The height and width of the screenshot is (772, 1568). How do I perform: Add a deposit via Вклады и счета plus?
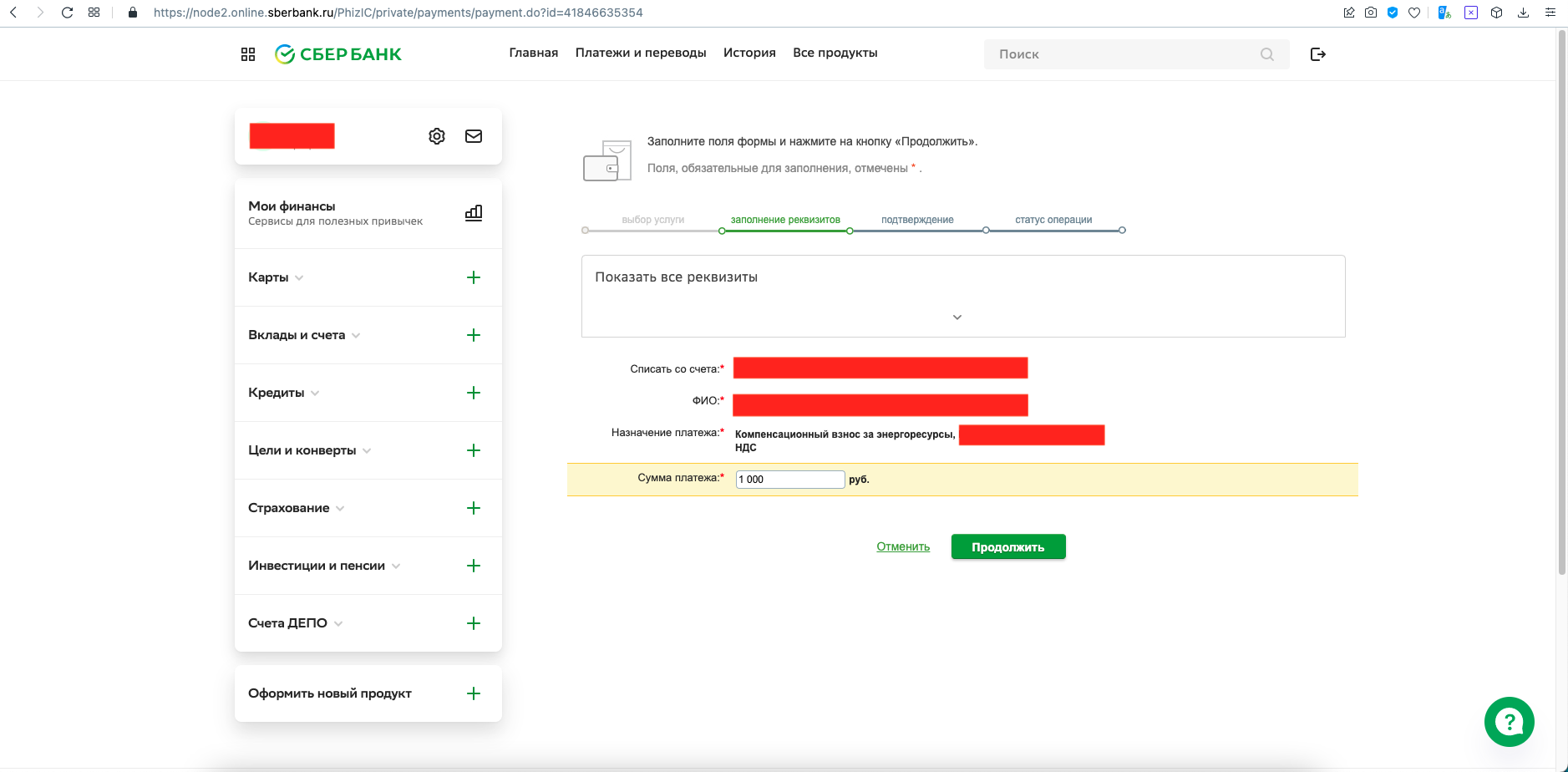(474, 335)
